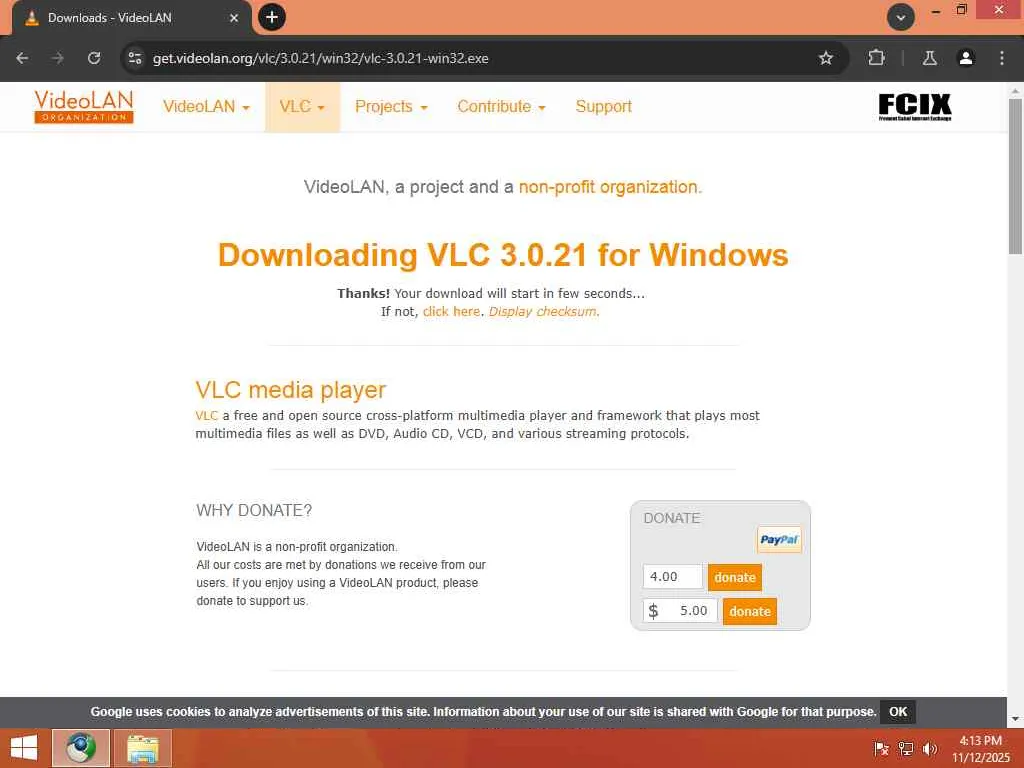Click the browser back arrow
The width and height of the screenshot is (1024, 768).
click(x=22, y=58)
